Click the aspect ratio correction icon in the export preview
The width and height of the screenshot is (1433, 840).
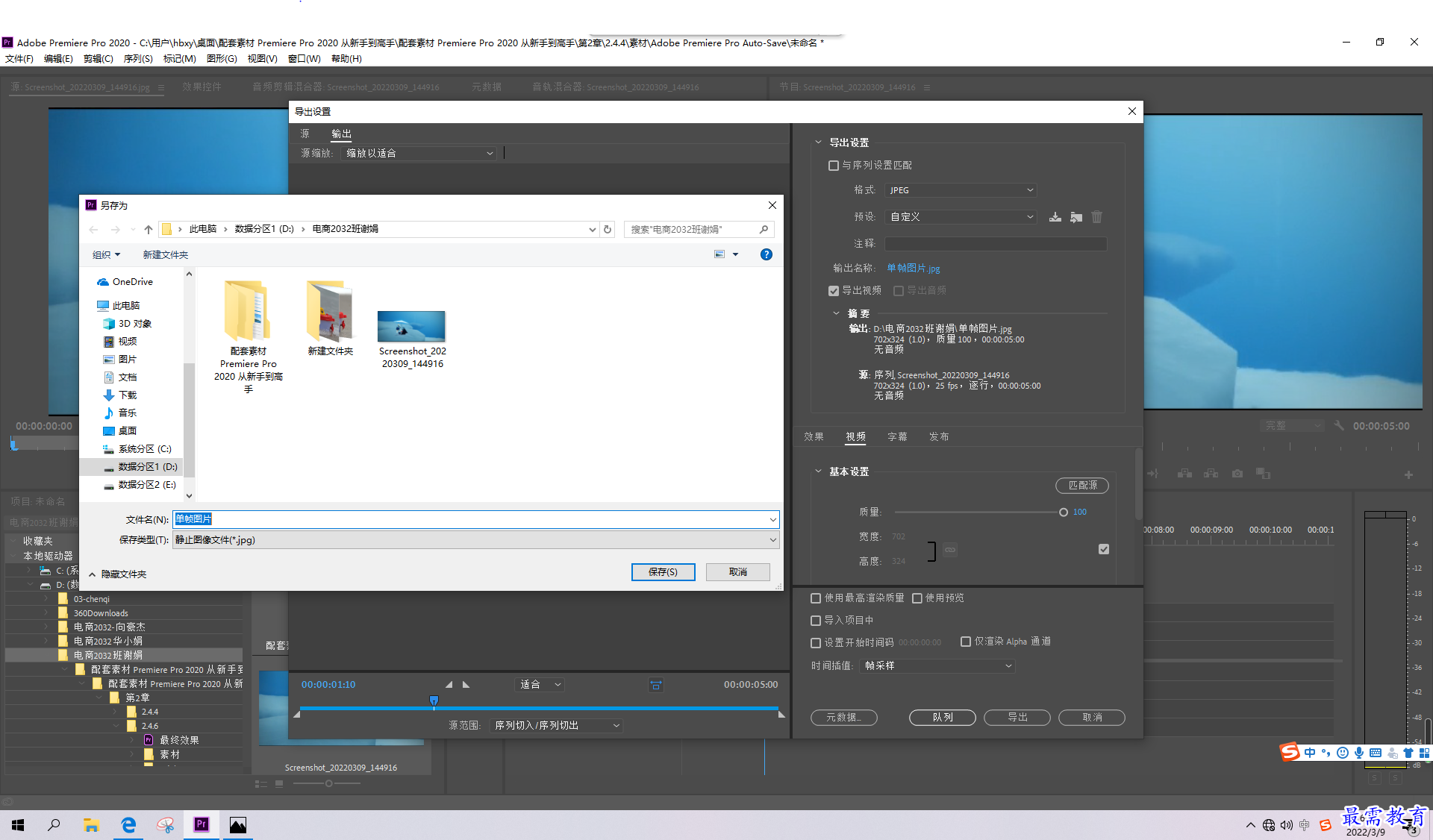click(655, 685)
